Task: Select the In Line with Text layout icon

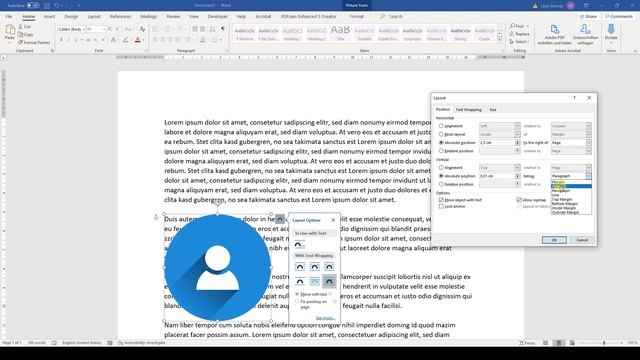Action: [300, 244]
